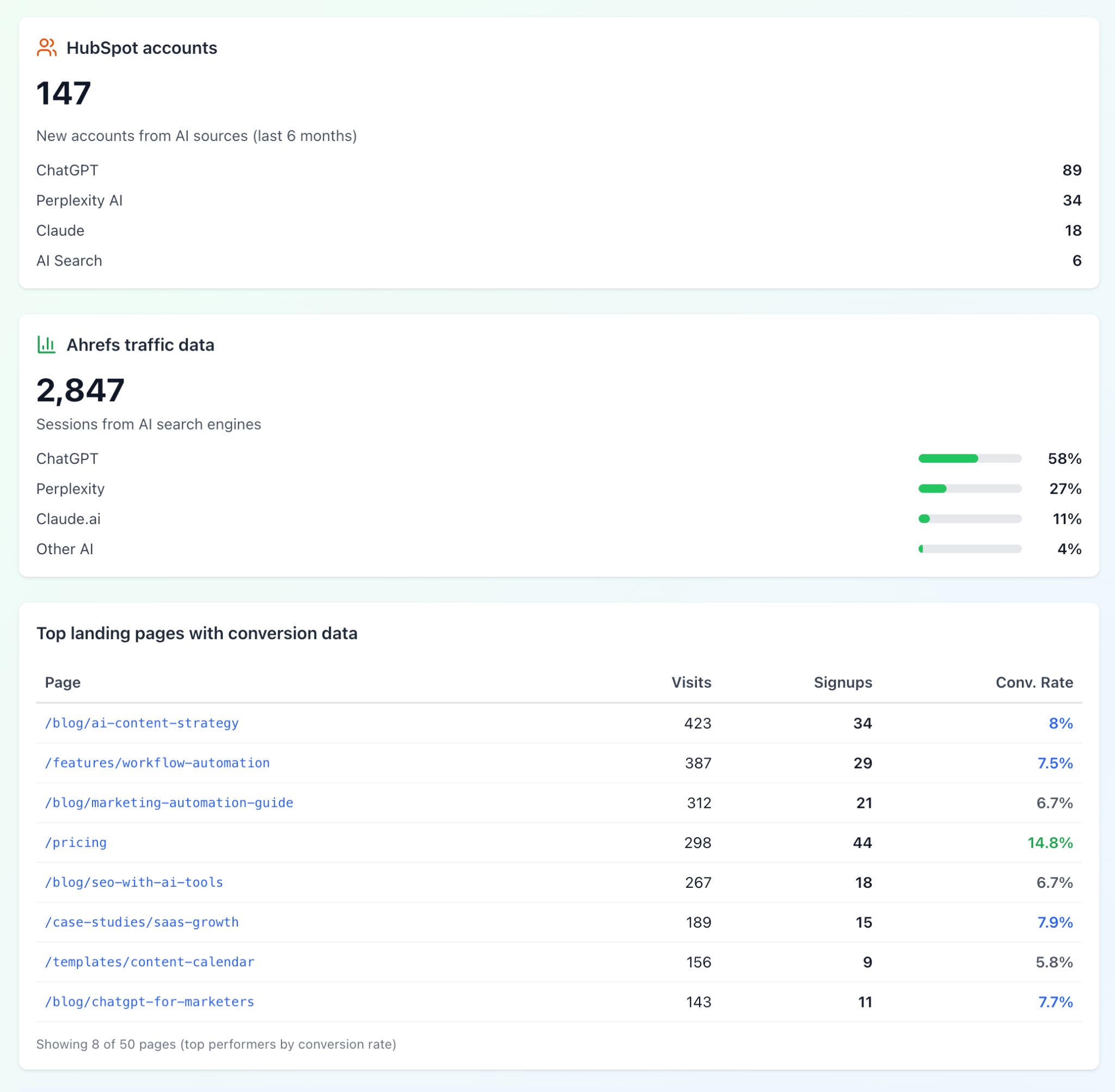Open the /blog/chatgpt-for-marketers link
Screen dimensions: 1115x1092
tap(150, 1002)
